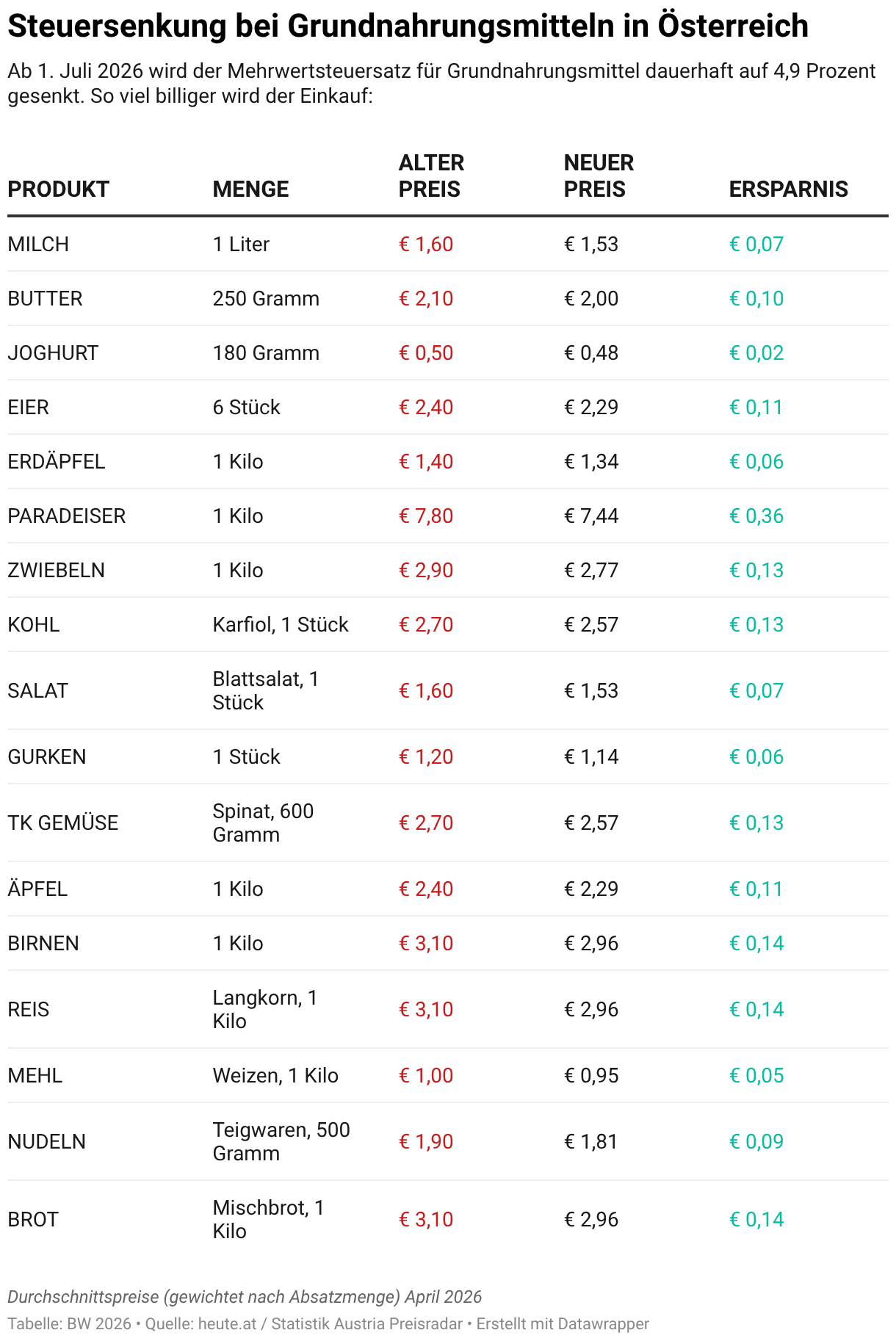This screenshot has width=896, height=1341.
Task: Click the MILCH product row
Action: pos(448,245)
